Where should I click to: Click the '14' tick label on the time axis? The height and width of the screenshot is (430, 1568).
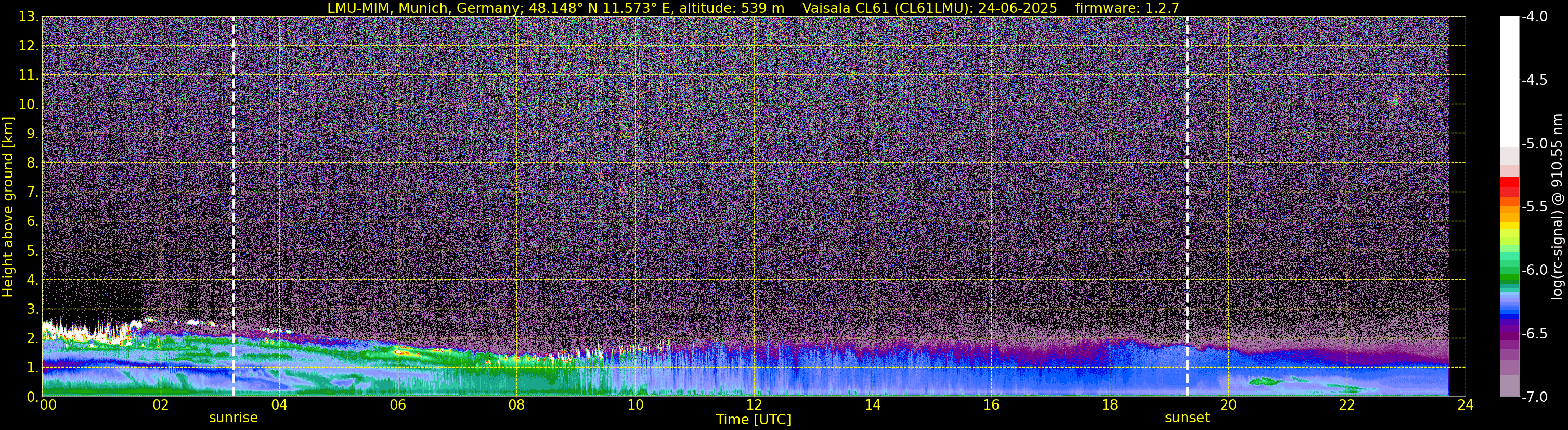[872, 405]
